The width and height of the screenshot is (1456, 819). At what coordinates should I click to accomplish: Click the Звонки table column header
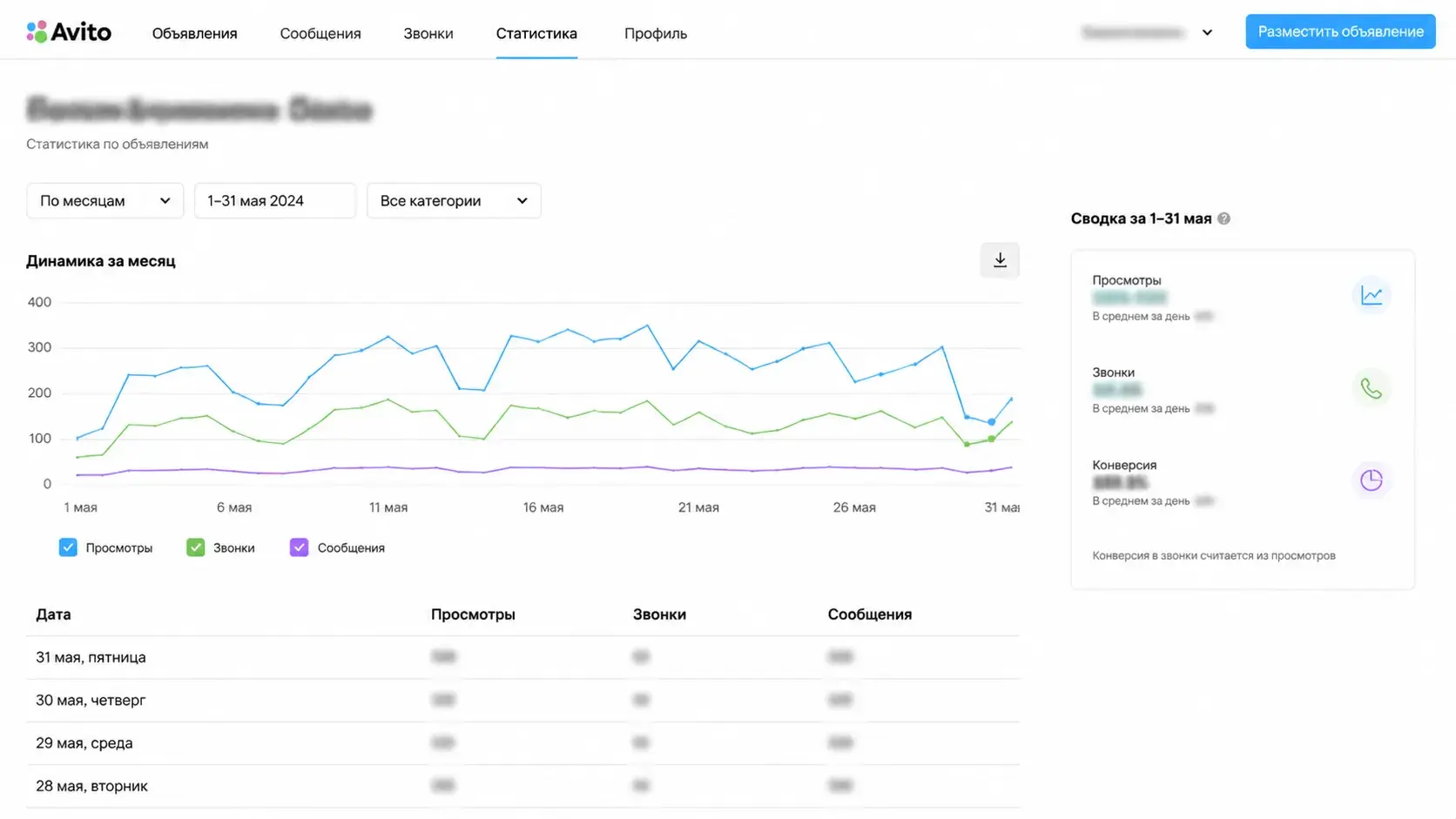point(659,614)
